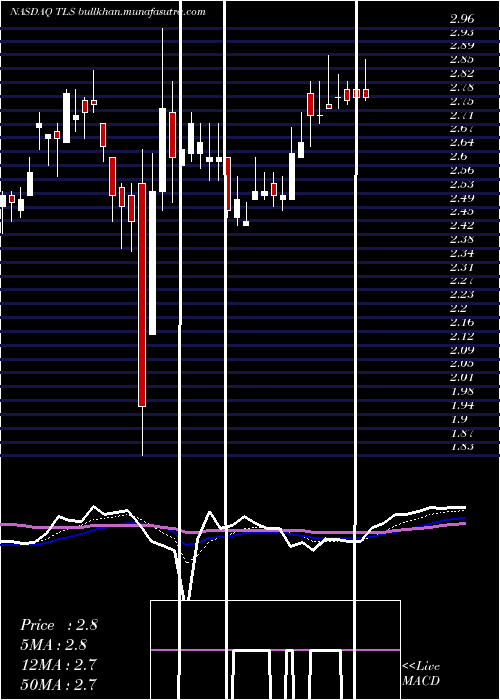Click the 2.56 price level label

click(462, 171)
